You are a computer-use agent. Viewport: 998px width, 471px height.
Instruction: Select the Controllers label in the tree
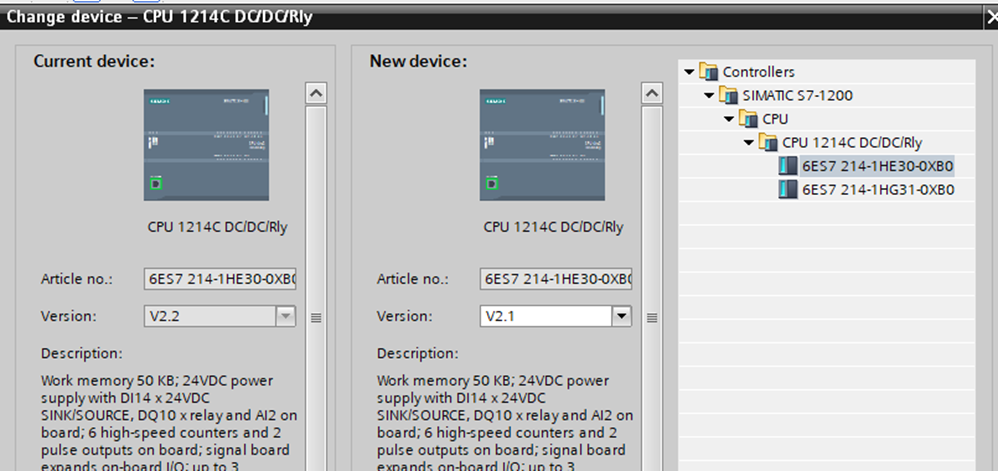[759, 72]
